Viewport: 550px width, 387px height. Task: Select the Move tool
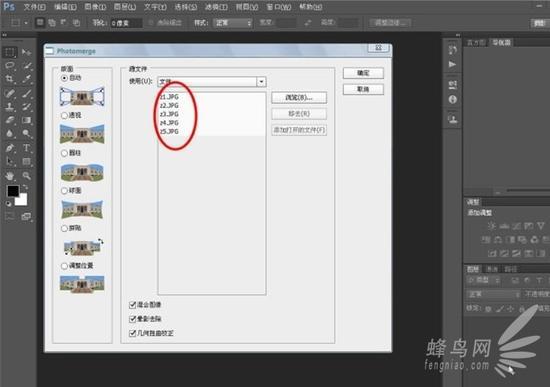click(27, 52)
